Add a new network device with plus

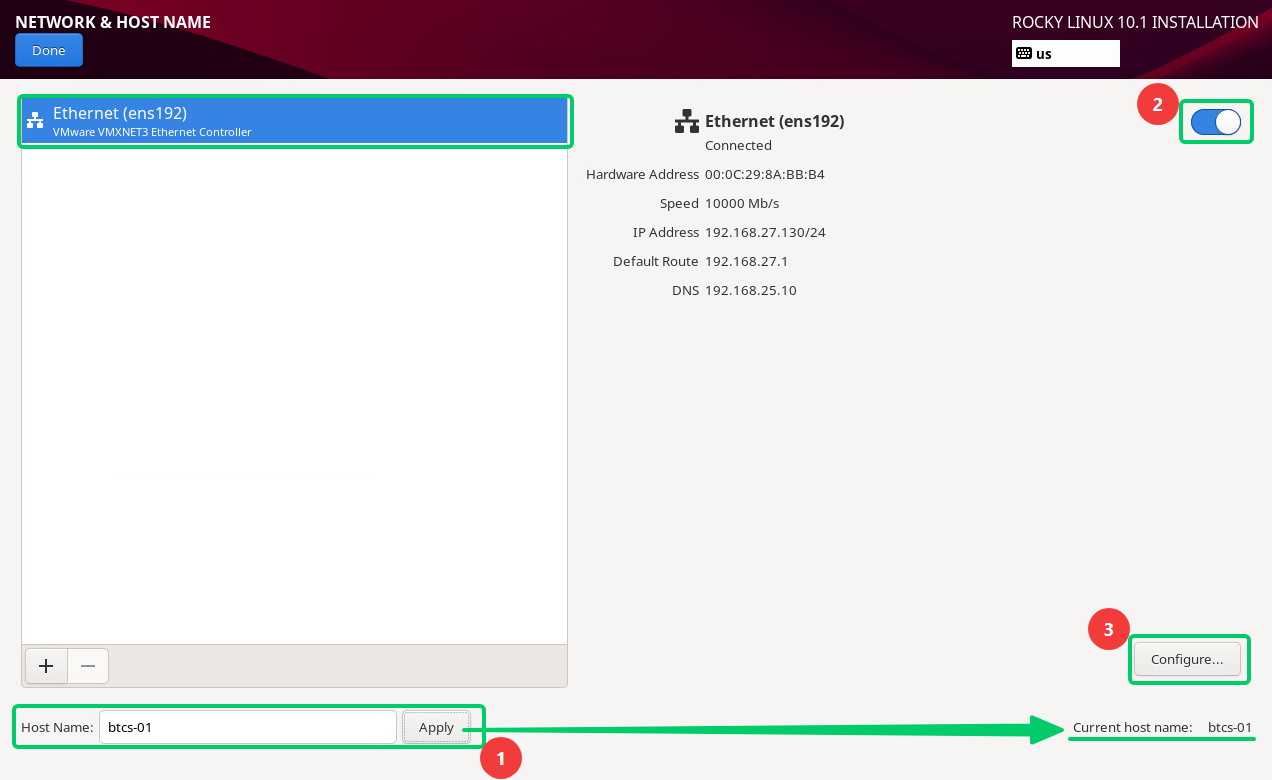point(46,666)
